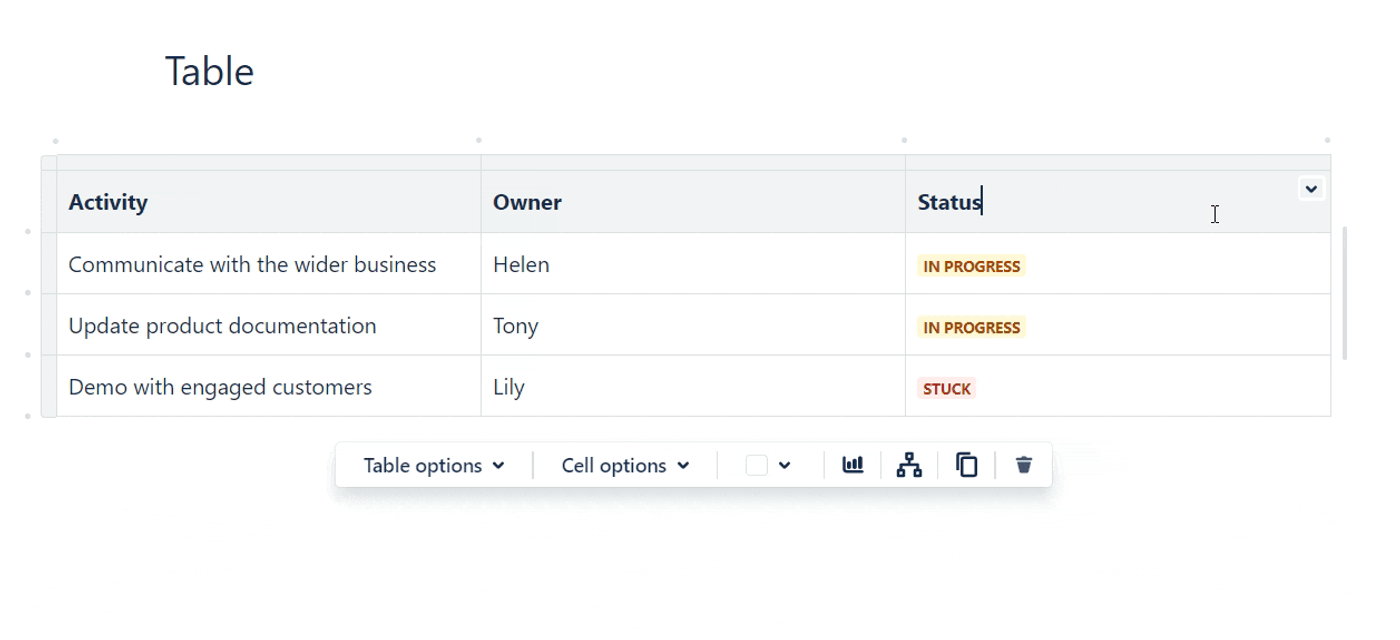Select the Tony row via left row handle
The image size is (1400, 640).
point(49,325)
